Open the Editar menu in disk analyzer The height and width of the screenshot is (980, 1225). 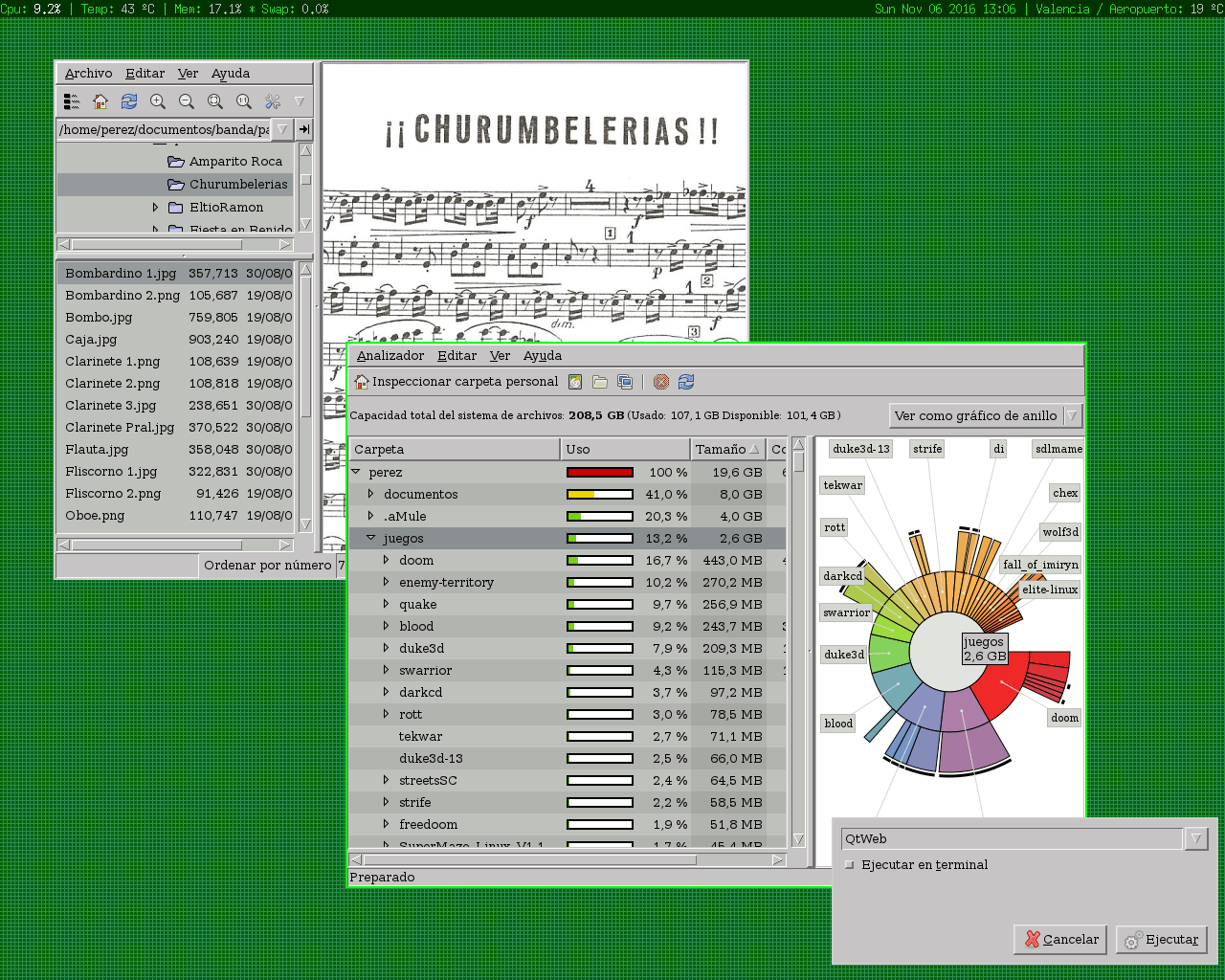(457, 356)
